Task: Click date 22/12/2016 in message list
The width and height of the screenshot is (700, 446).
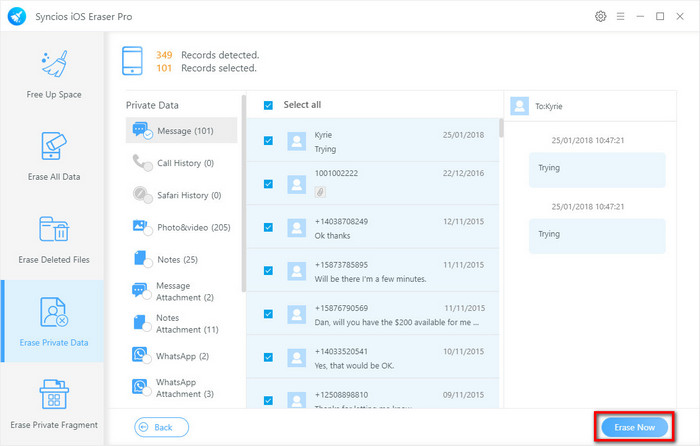Action: click(463, 173)
